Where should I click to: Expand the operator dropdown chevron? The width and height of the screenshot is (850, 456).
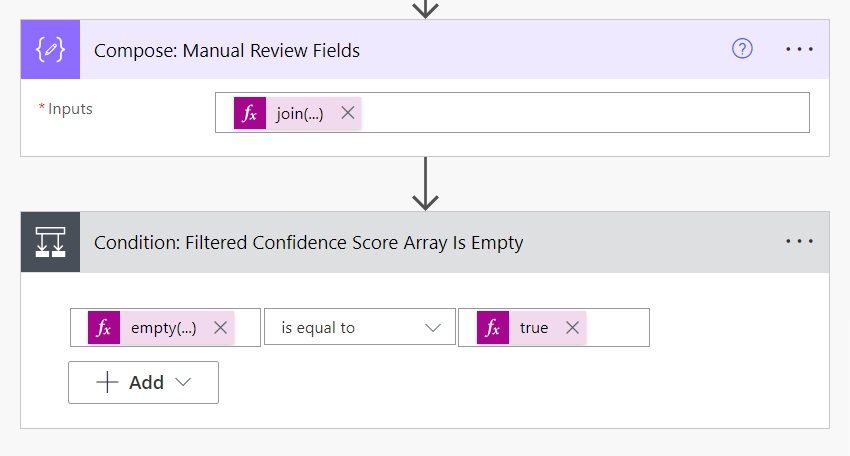[x=433, y=327]
